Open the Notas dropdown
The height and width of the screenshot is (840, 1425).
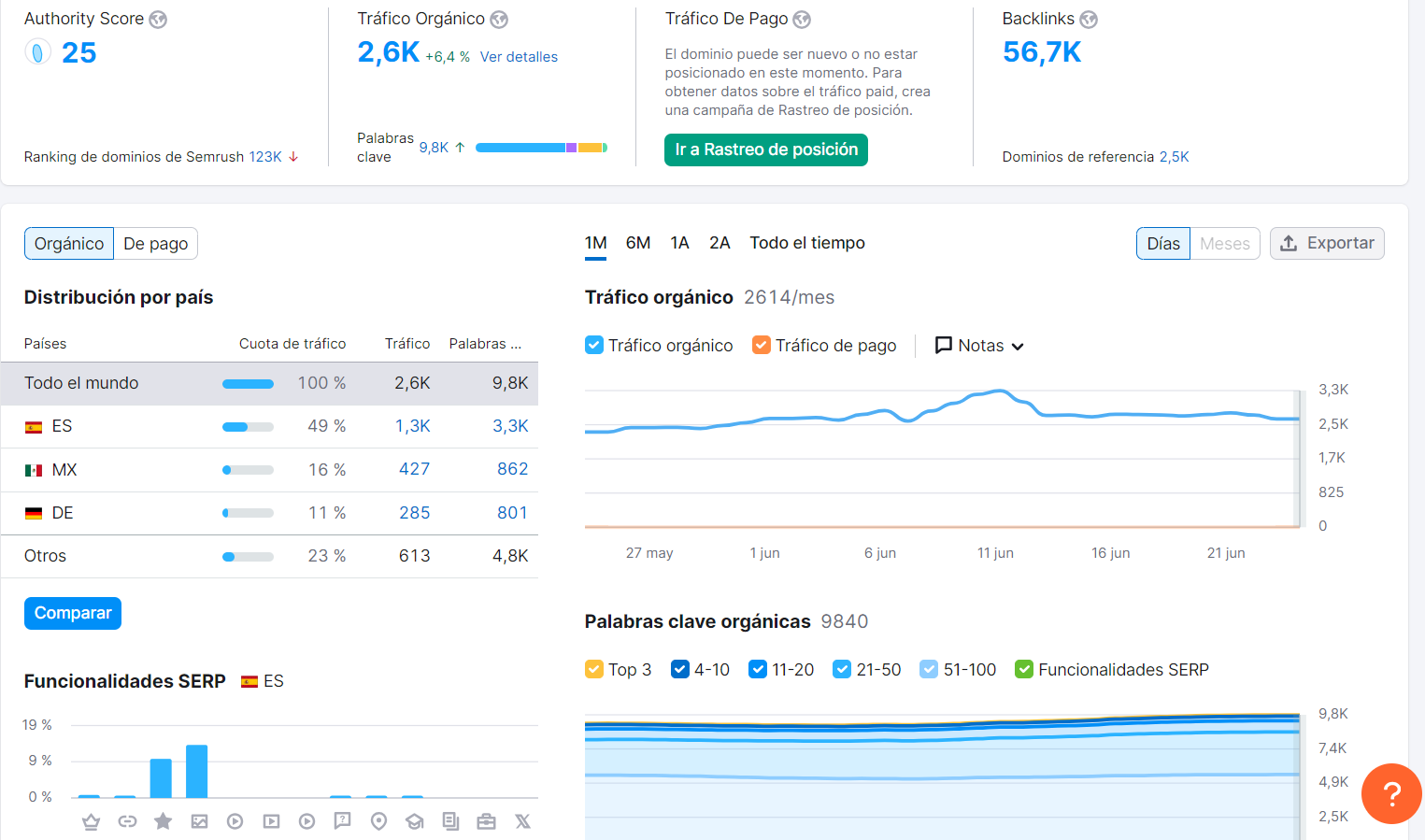click(x=979, y=346)
